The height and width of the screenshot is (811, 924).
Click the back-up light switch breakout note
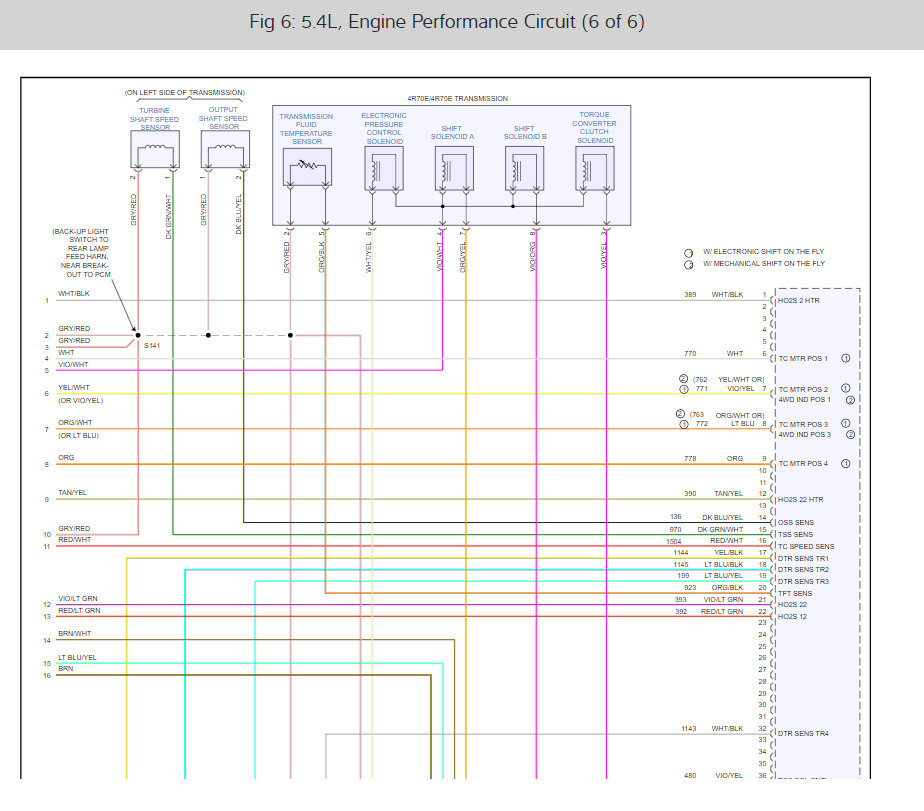click(81, 253)
